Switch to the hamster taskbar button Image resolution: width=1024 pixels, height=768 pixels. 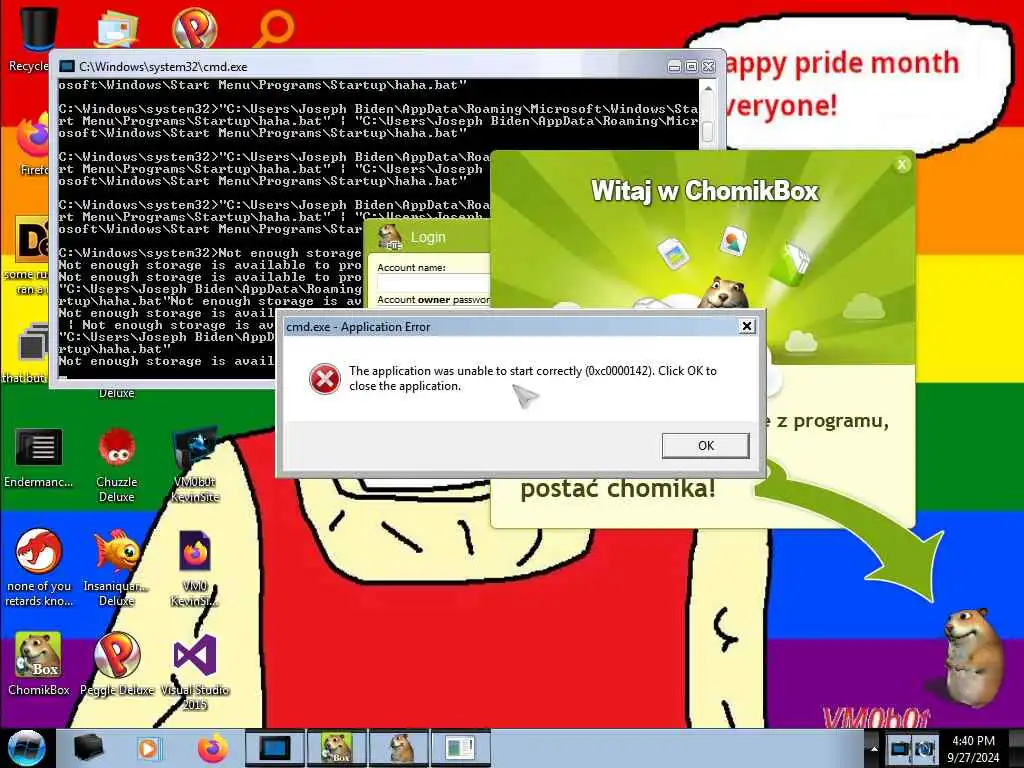click(x=400, y=748)
